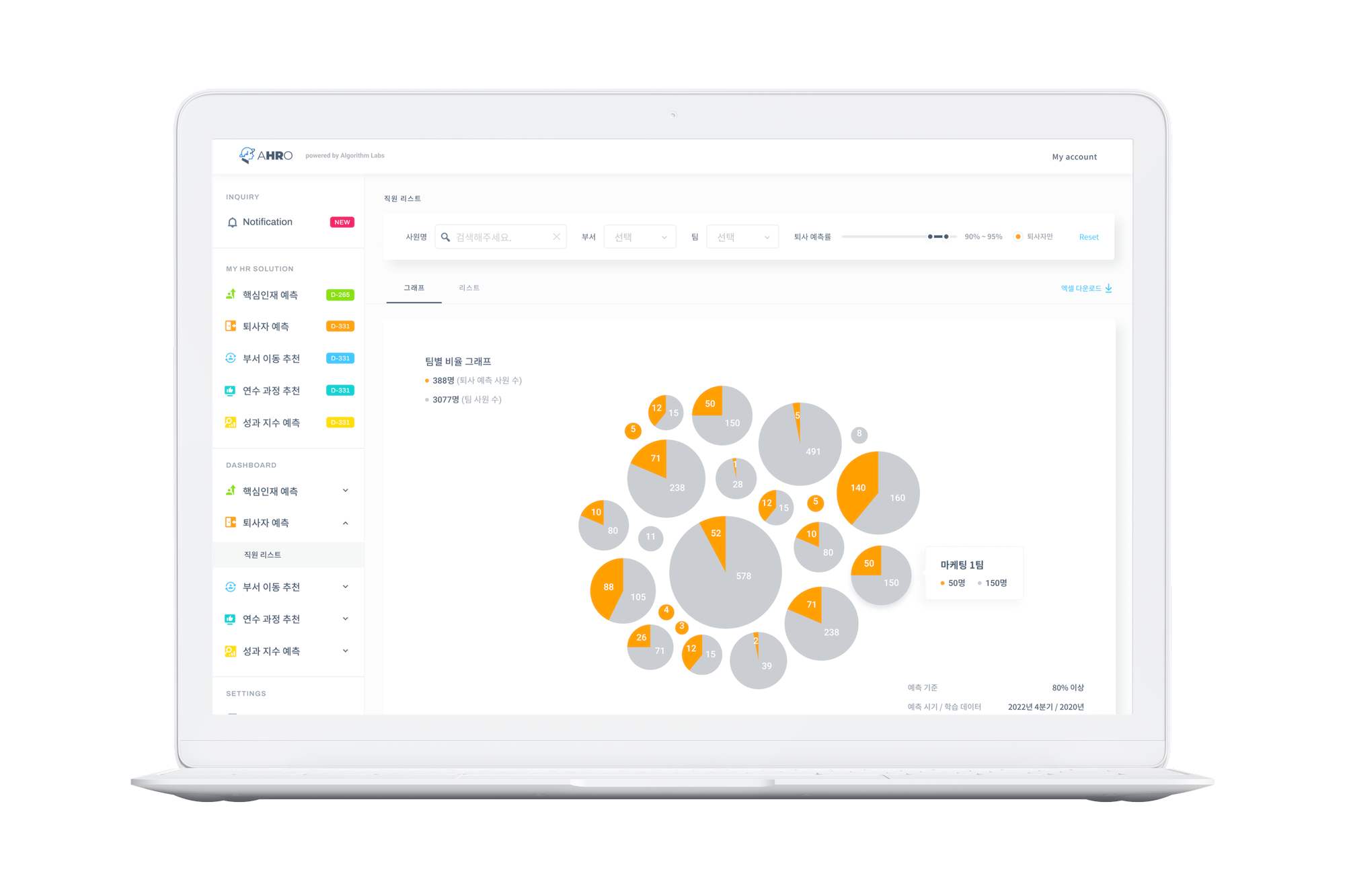Click 퇴사자 예측 icon in My HR Solution
The height and width of the screenshot is (896, 1345).
pyautogui.click(x=231, y=326)
